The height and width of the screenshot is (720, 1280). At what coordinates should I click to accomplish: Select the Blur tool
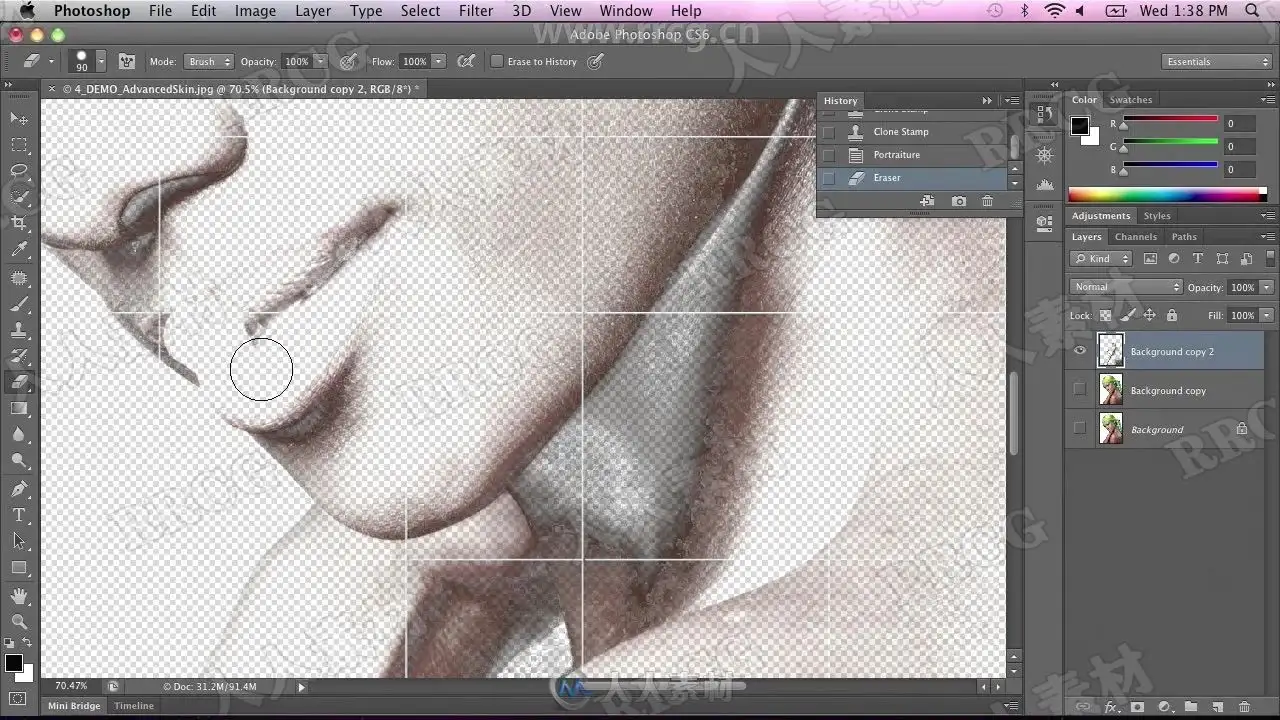pyautogui.click(x=19, y=435)
